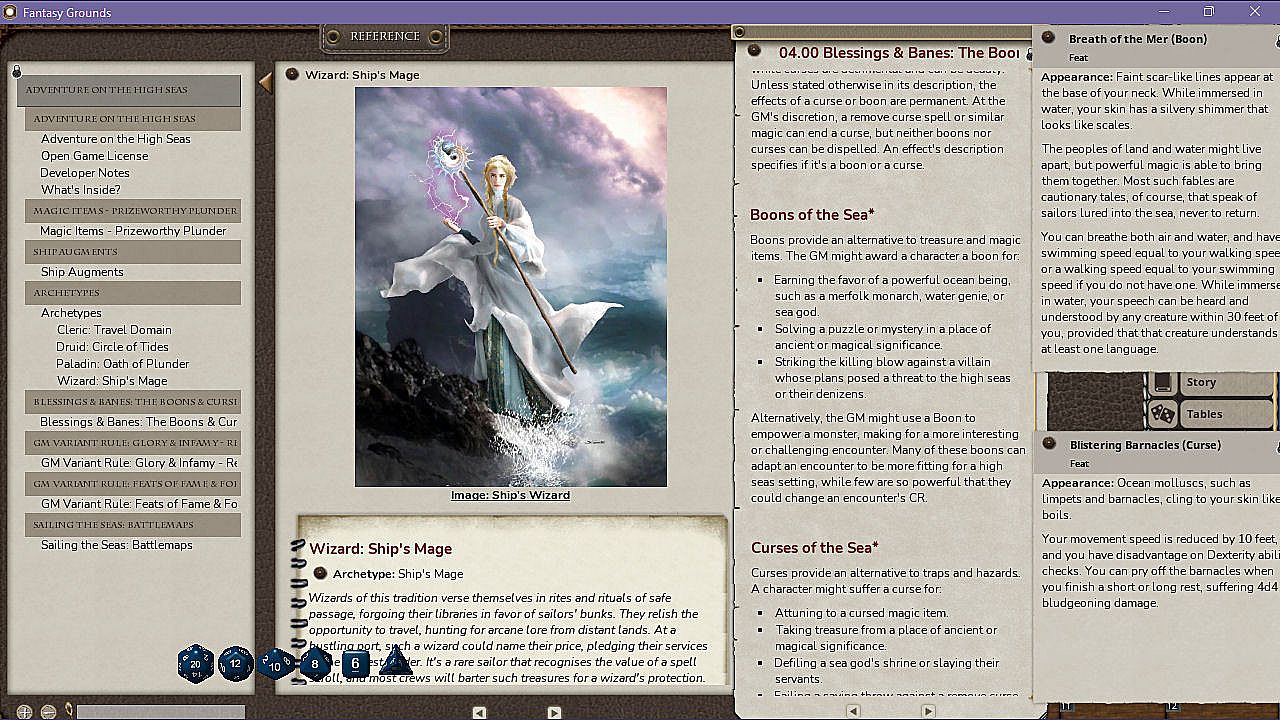Open the Open Game License page
1280x720 pixels.
tap(94, 156)
